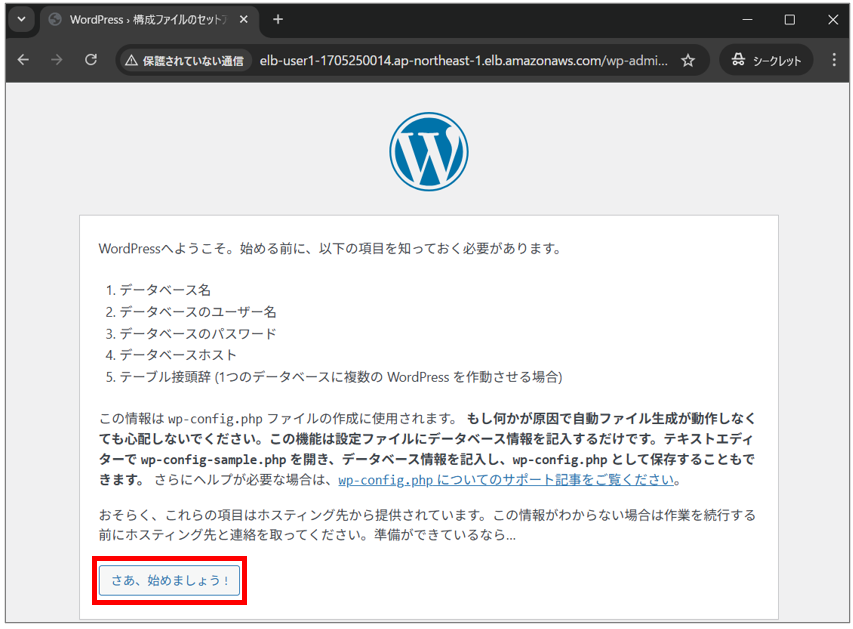
Task: Close the Chrome window
Action: [x=832, y=20]
